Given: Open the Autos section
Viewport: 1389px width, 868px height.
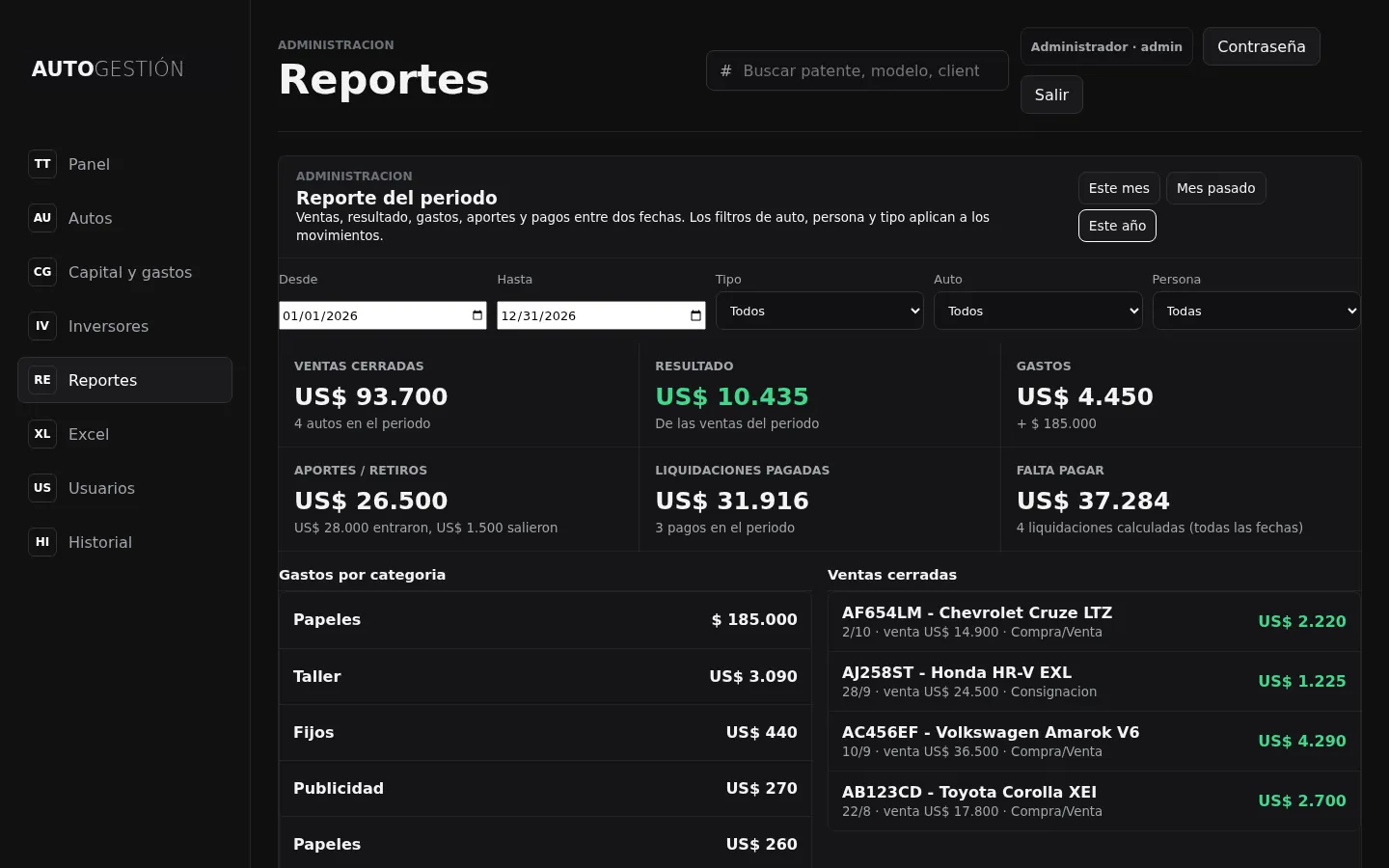Looking at the screenshot, I should [x=125, y=218].
